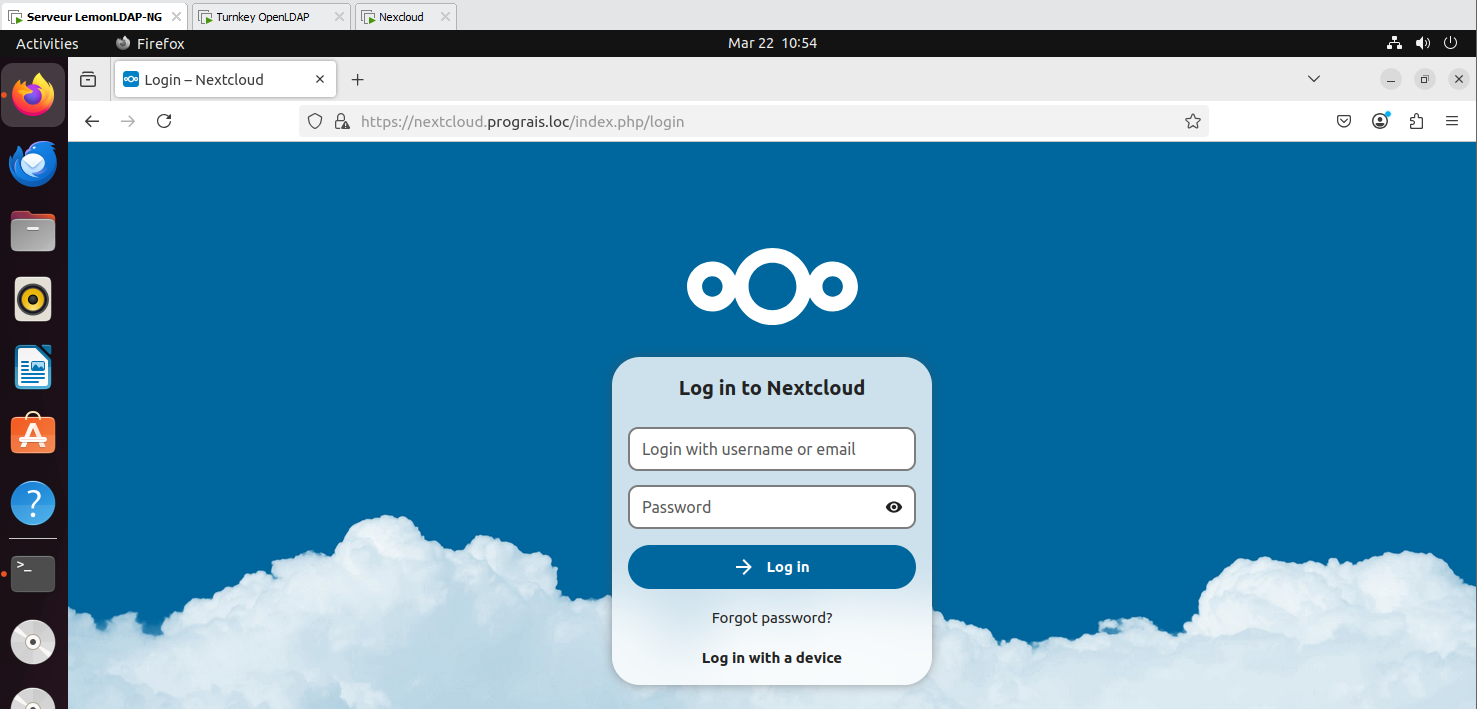Image resolution: width=1477 pixels, height=709 pixels.
Task: Focus the username or email field
Action: (x=772, y=449)
